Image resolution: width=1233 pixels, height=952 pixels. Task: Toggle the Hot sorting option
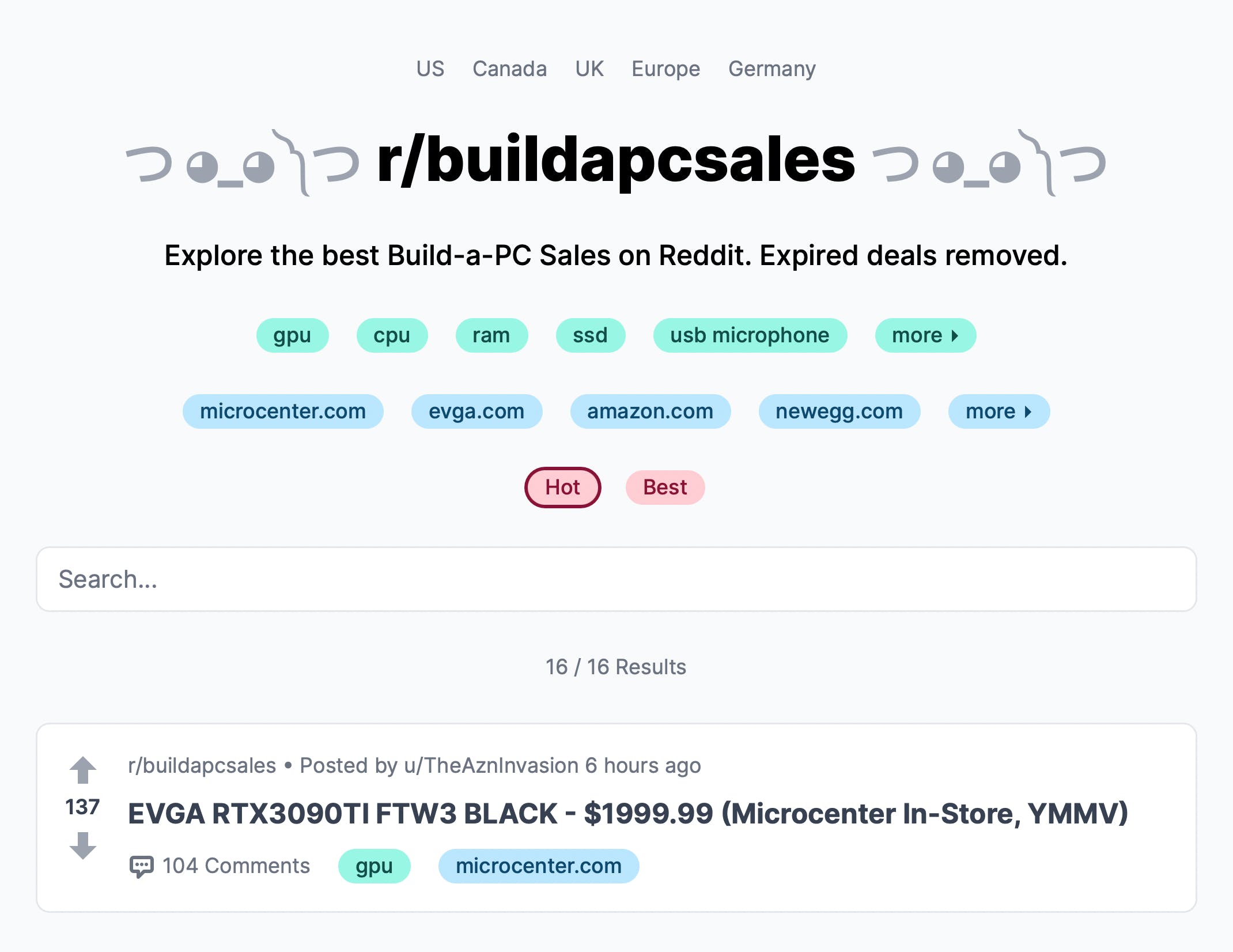click(561, 487)
